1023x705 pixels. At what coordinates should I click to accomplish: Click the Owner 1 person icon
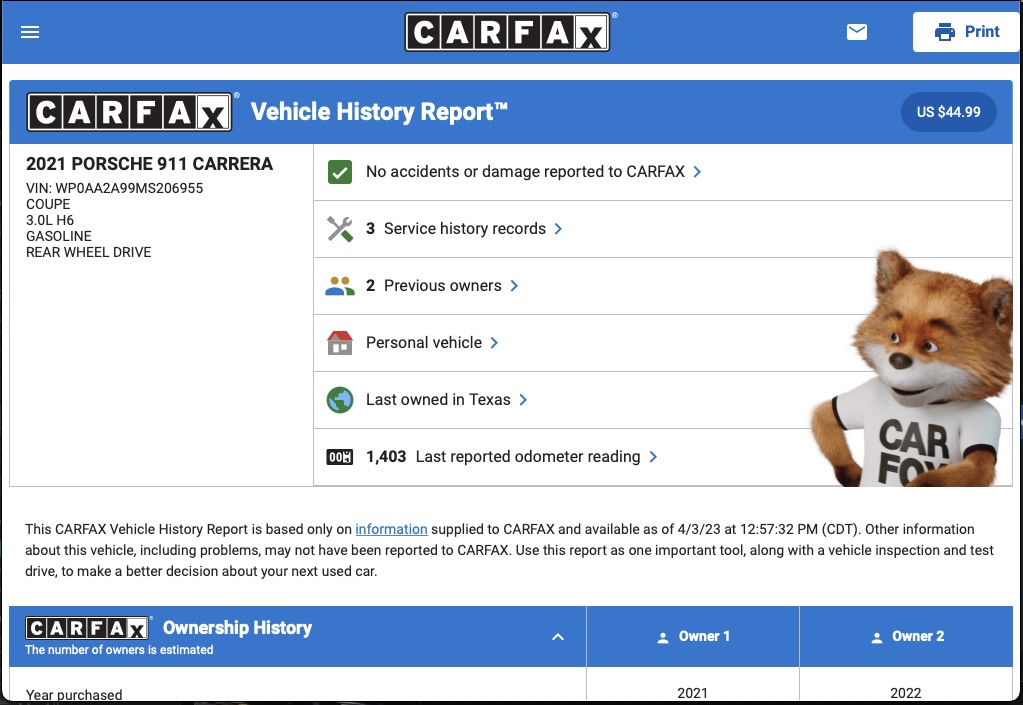click(x=663, y=638)
